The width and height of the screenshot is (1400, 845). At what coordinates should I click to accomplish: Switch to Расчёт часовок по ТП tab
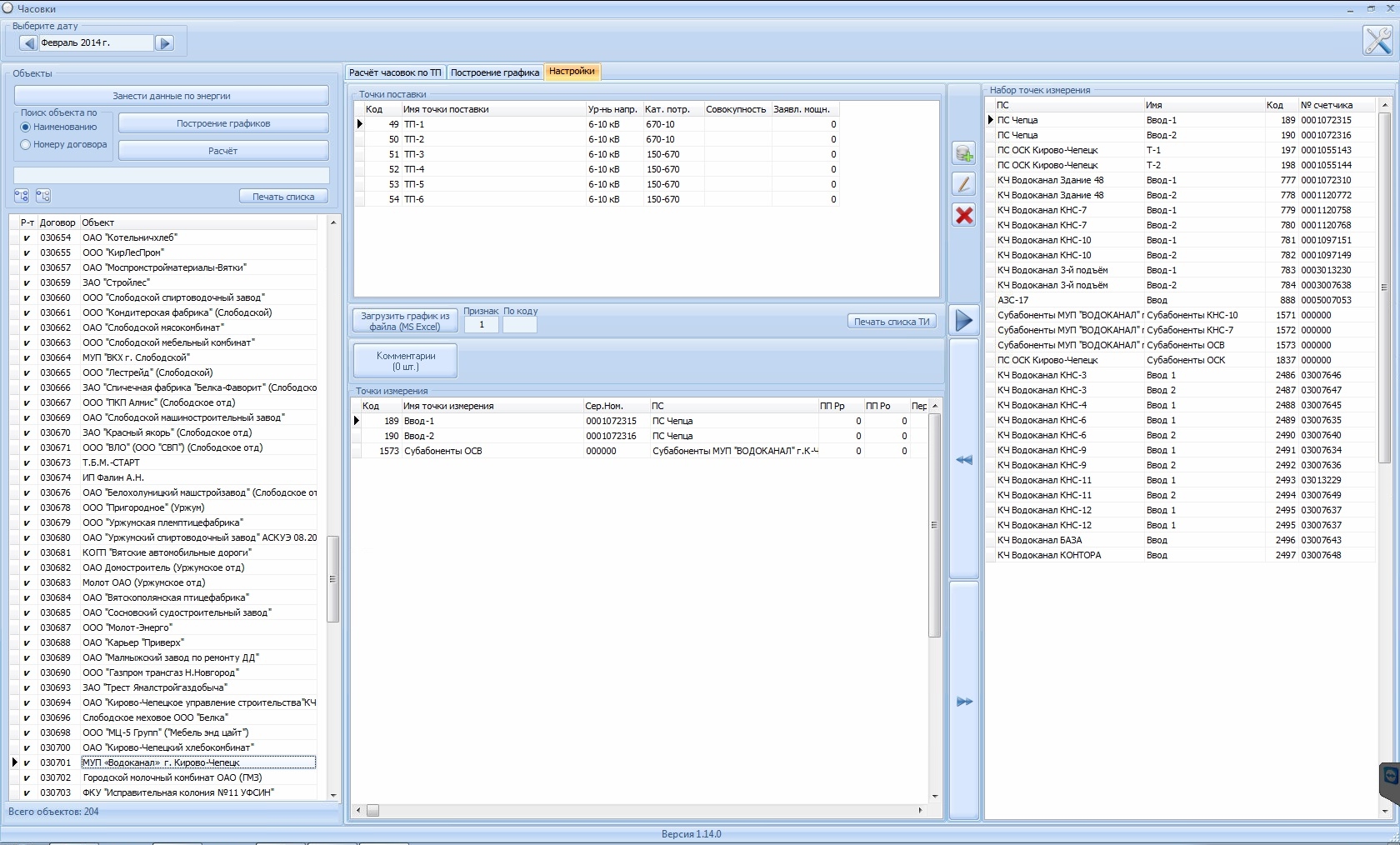(x=395, y=72)
